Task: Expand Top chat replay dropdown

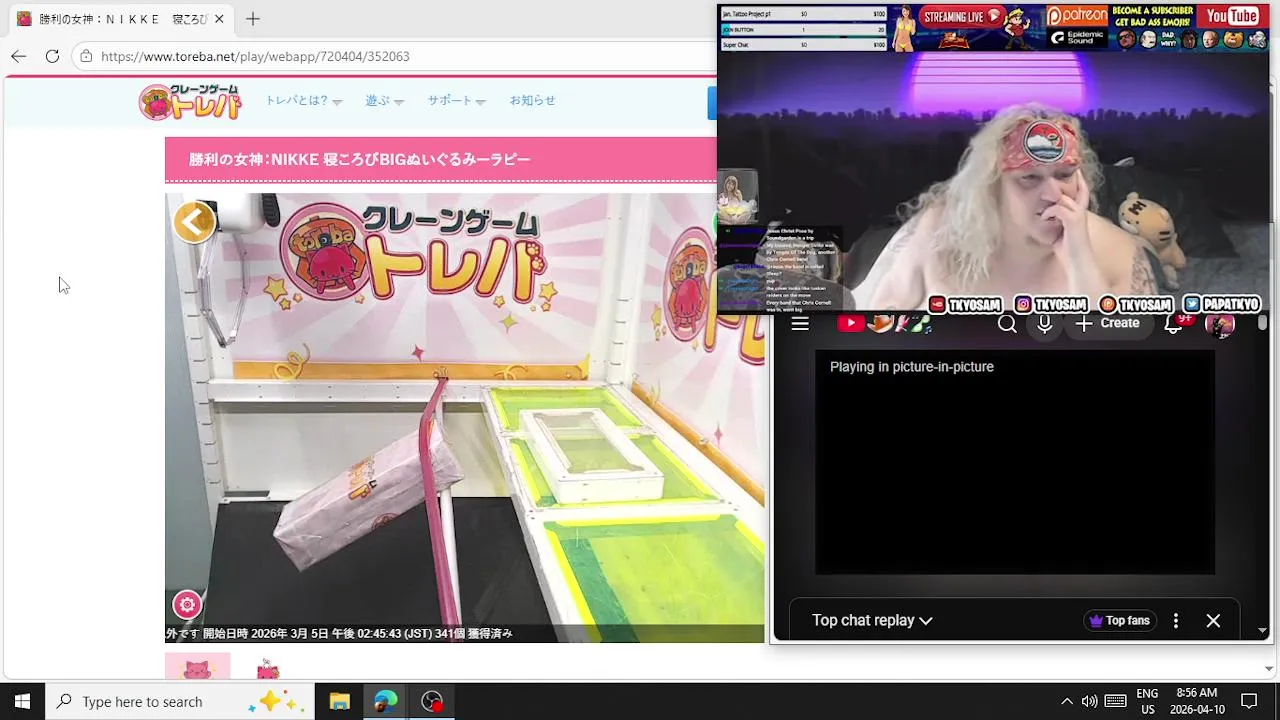Action: (872, 620)
